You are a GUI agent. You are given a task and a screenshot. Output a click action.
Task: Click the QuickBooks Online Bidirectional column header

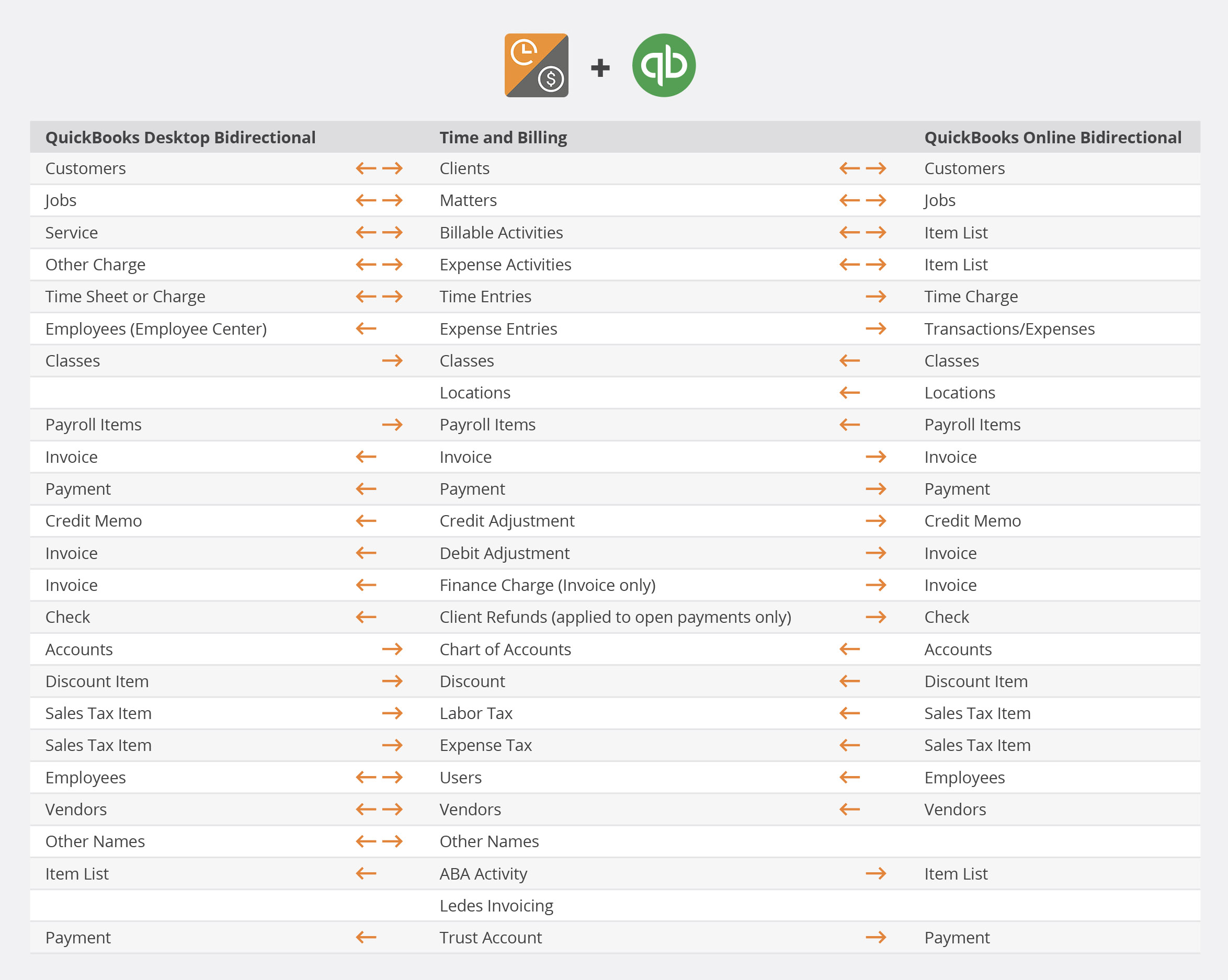[1052, 137]
